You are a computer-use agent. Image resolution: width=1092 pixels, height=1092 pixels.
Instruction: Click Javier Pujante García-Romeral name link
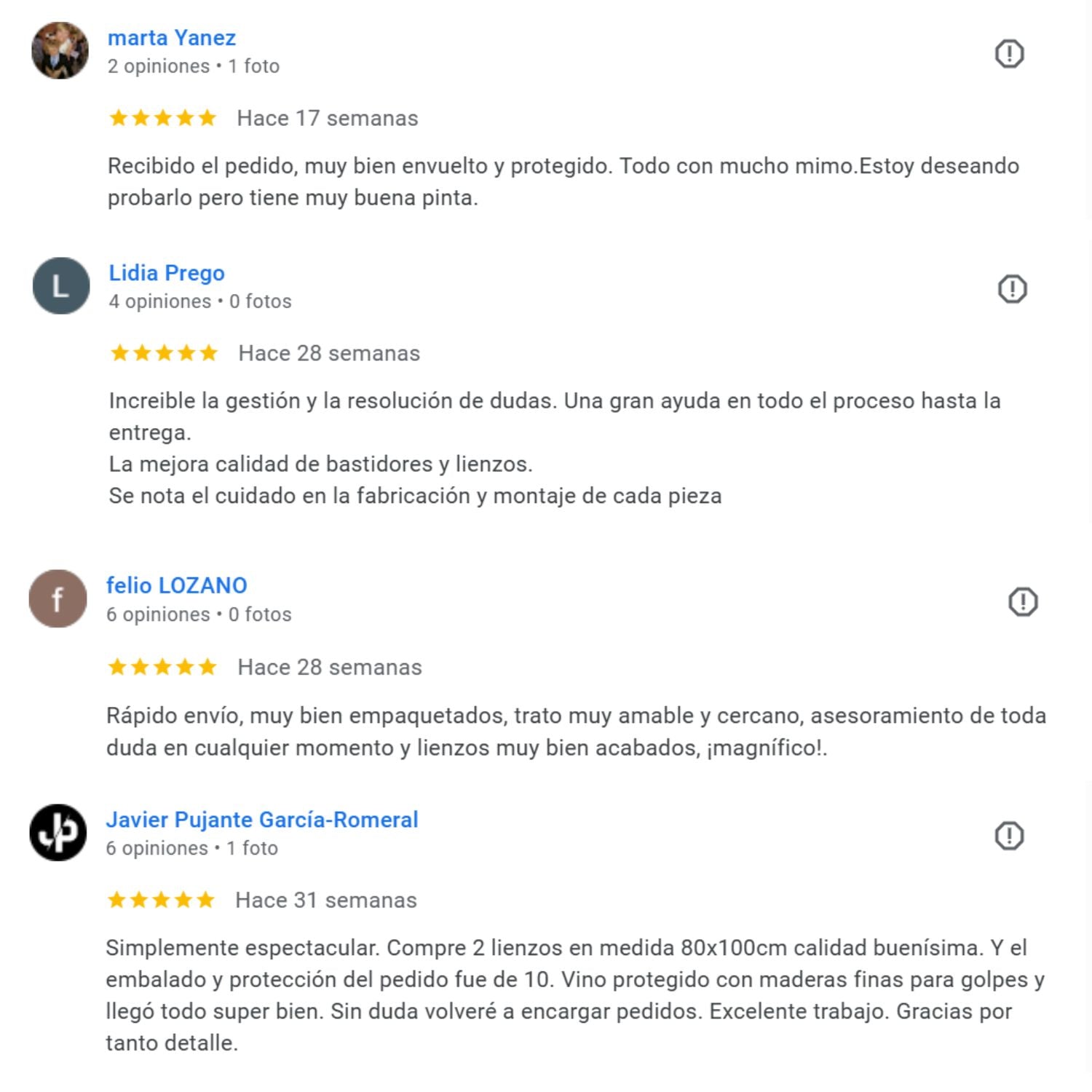(262, 820)
